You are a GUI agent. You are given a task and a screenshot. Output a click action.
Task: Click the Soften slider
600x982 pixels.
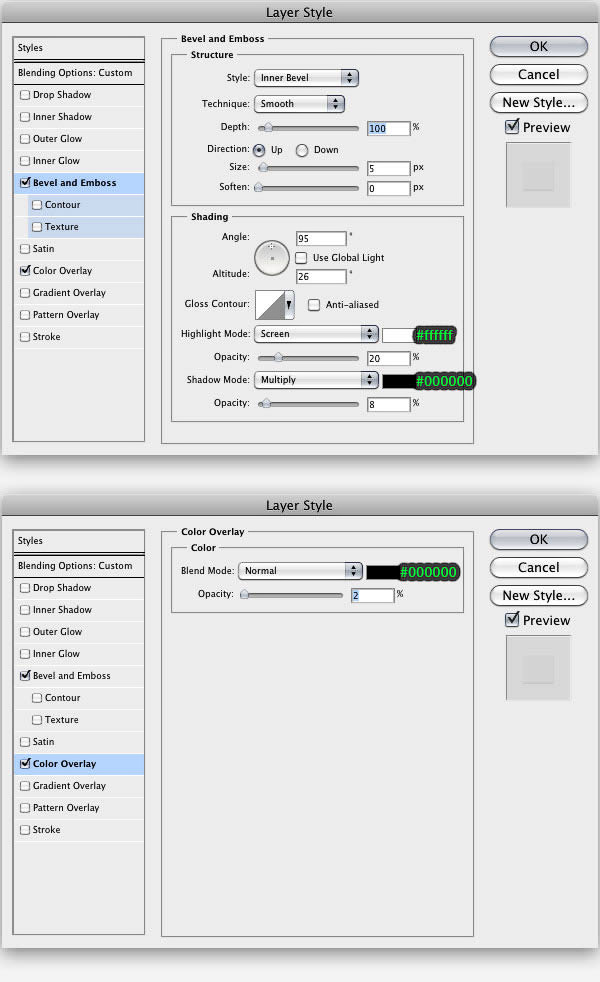306,188
